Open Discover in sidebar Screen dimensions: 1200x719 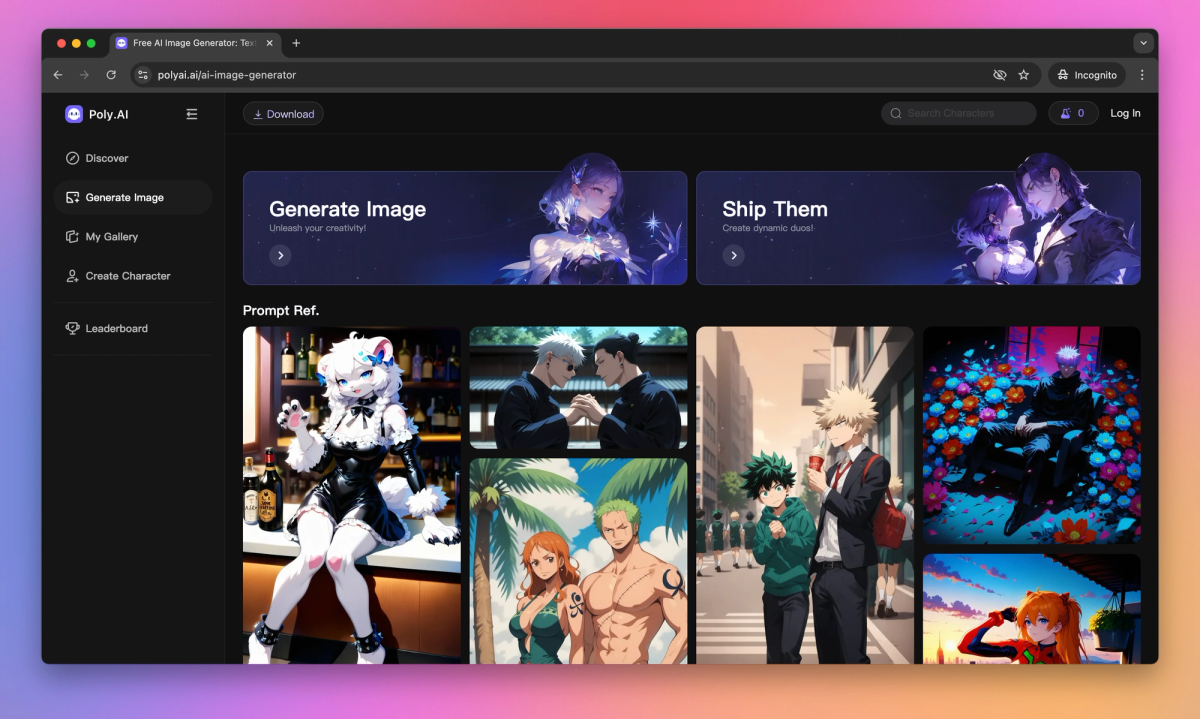pos(133,158)
